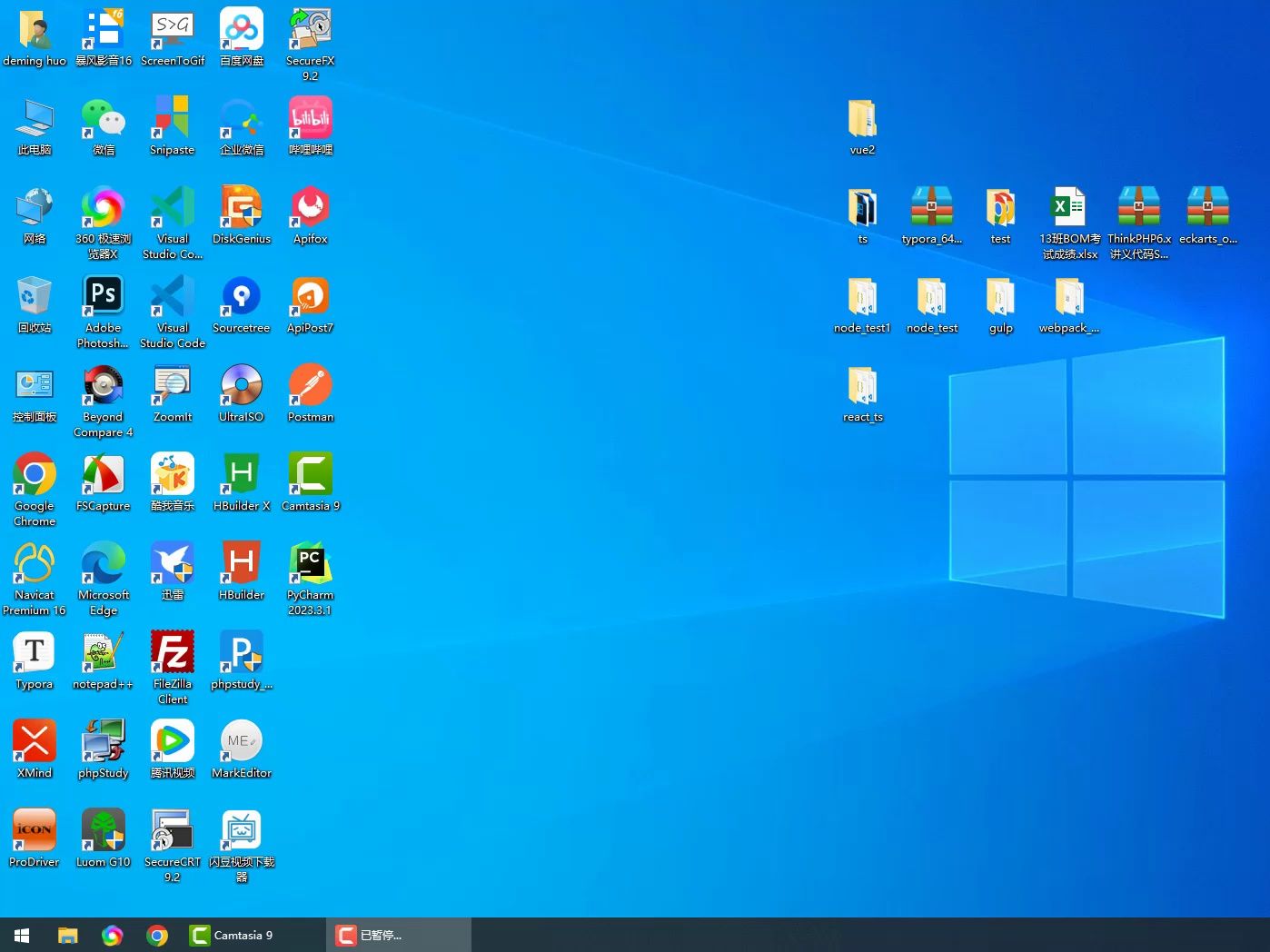This screenshot has height=952, width=1270.
Task: Open the 腾讯视频 desktop shortcut
Action: (x=173, y=750)
